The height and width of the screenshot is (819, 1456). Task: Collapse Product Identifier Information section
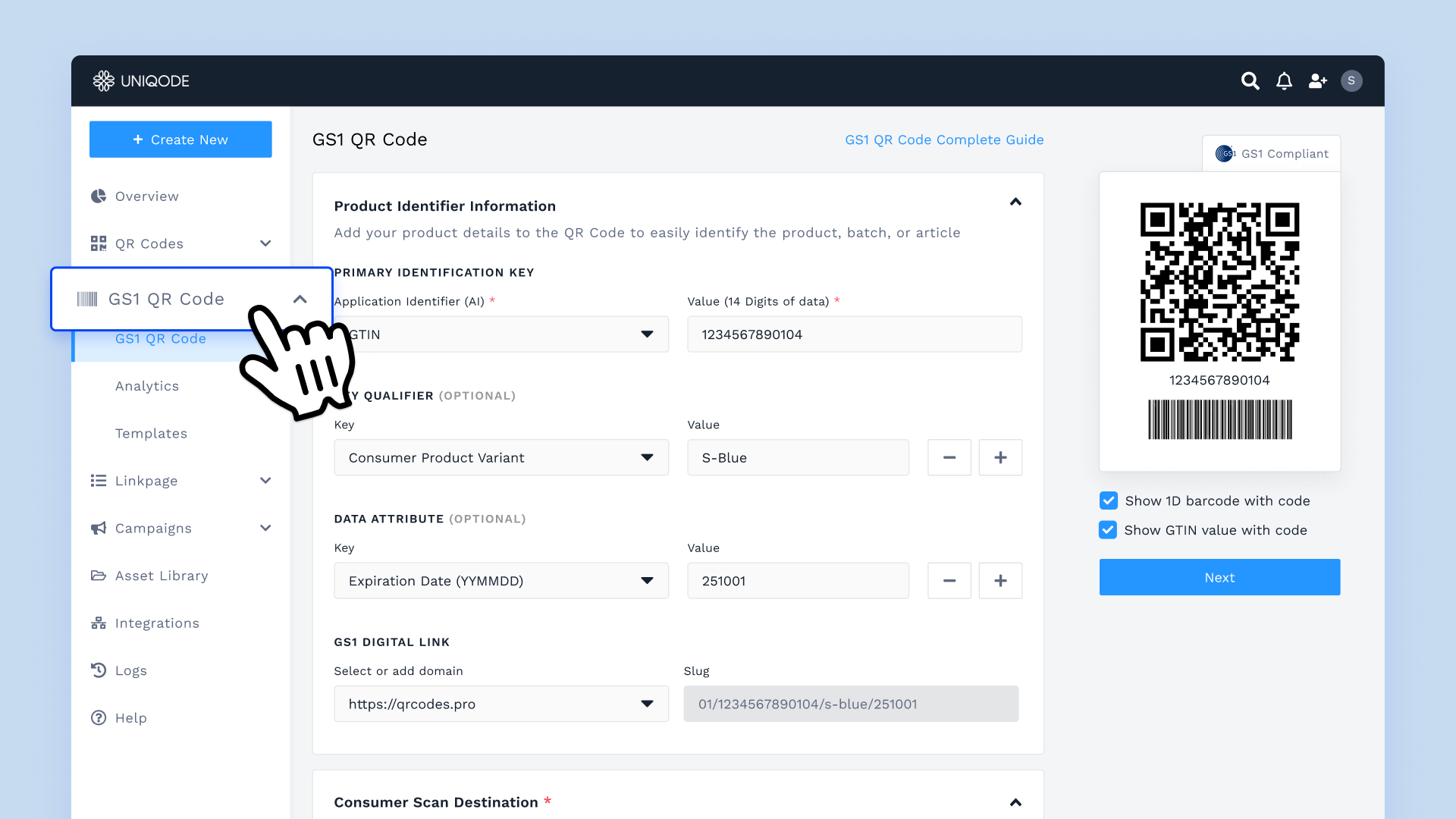1015,202
